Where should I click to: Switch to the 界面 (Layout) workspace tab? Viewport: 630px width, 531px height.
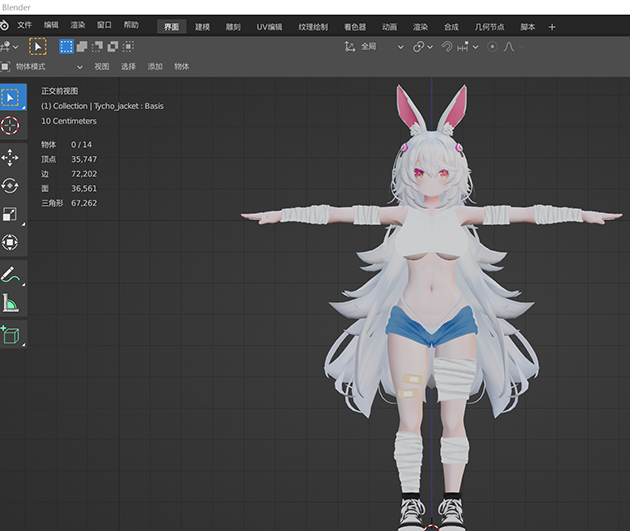[x=172, y=27]
